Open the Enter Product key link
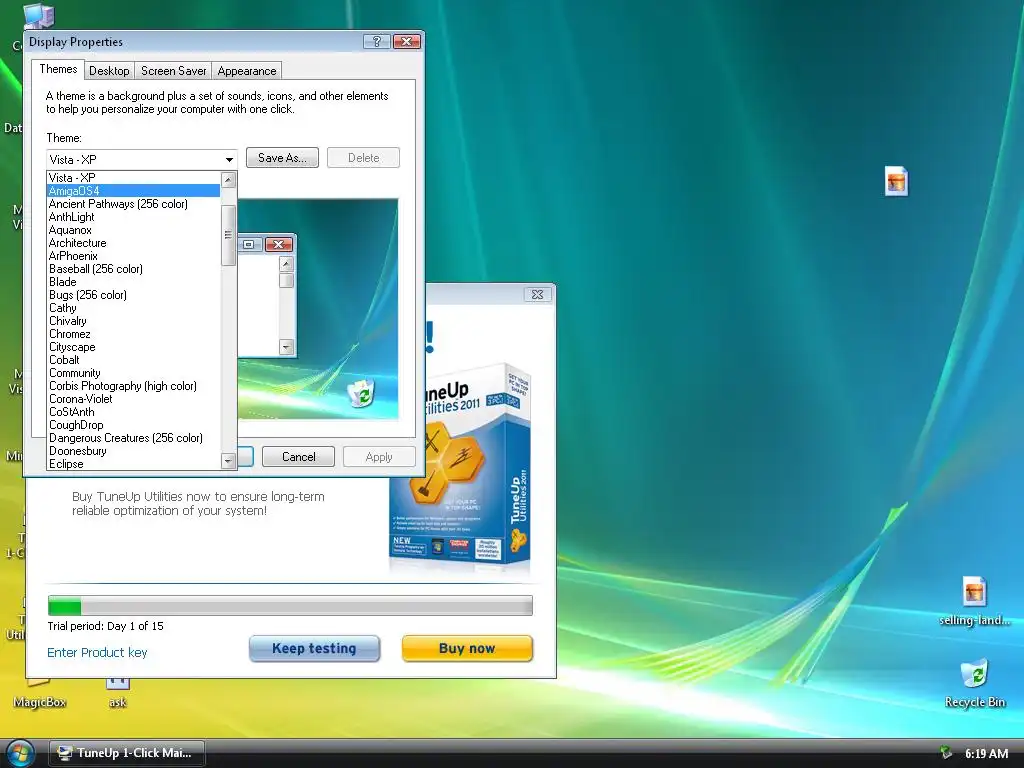 click(x=97, y=652)
